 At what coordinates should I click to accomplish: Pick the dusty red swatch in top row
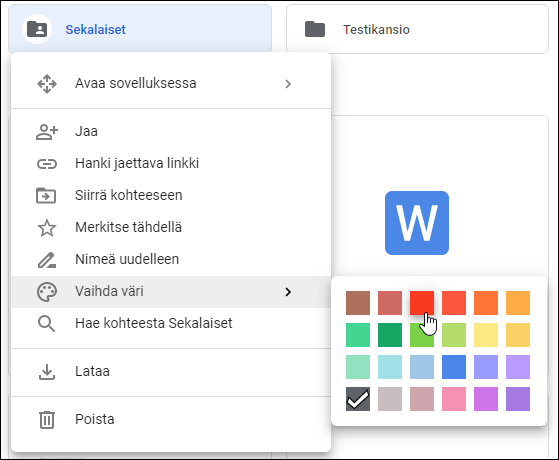coord(390,303)
